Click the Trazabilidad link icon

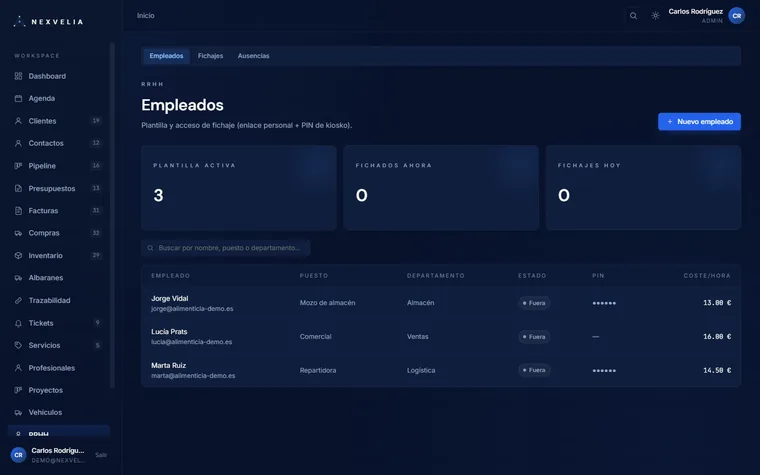pyautogui.click(x=18, y=301)
